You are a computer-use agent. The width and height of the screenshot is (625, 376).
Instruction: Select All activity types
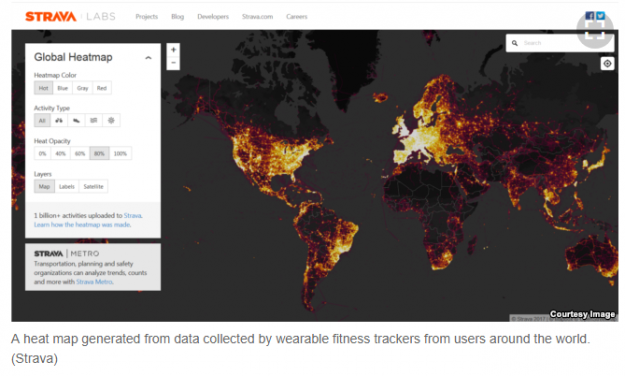pos(42,120)
